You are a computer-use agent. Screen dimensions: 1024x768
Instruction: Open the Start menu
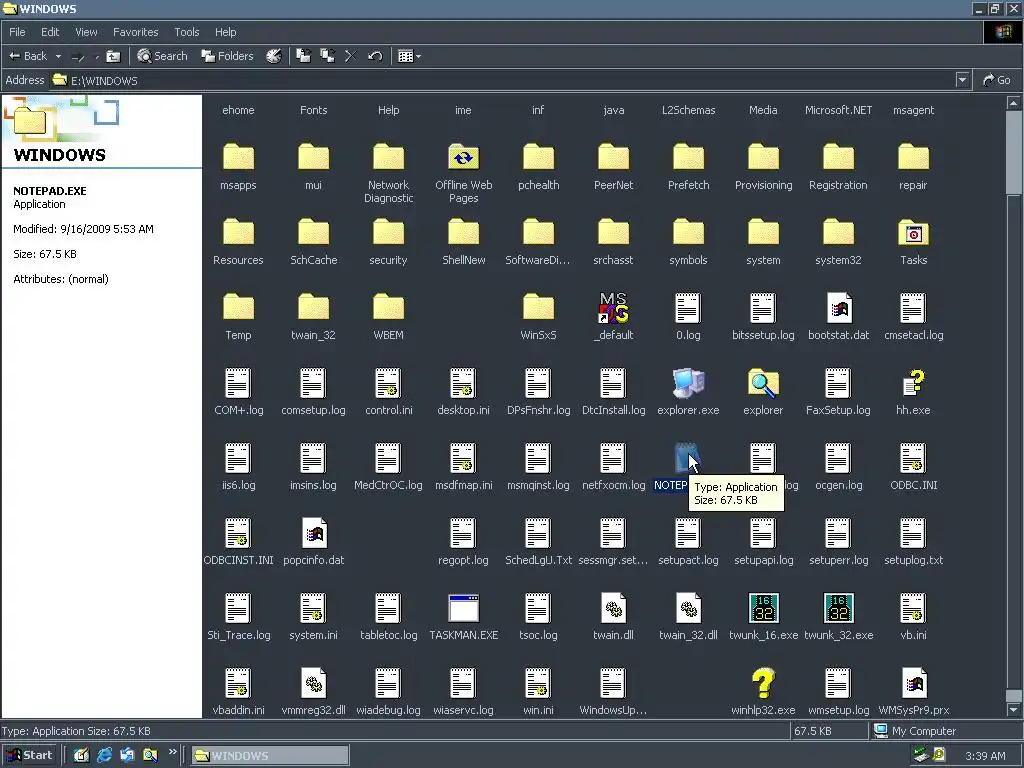(30, 755)
